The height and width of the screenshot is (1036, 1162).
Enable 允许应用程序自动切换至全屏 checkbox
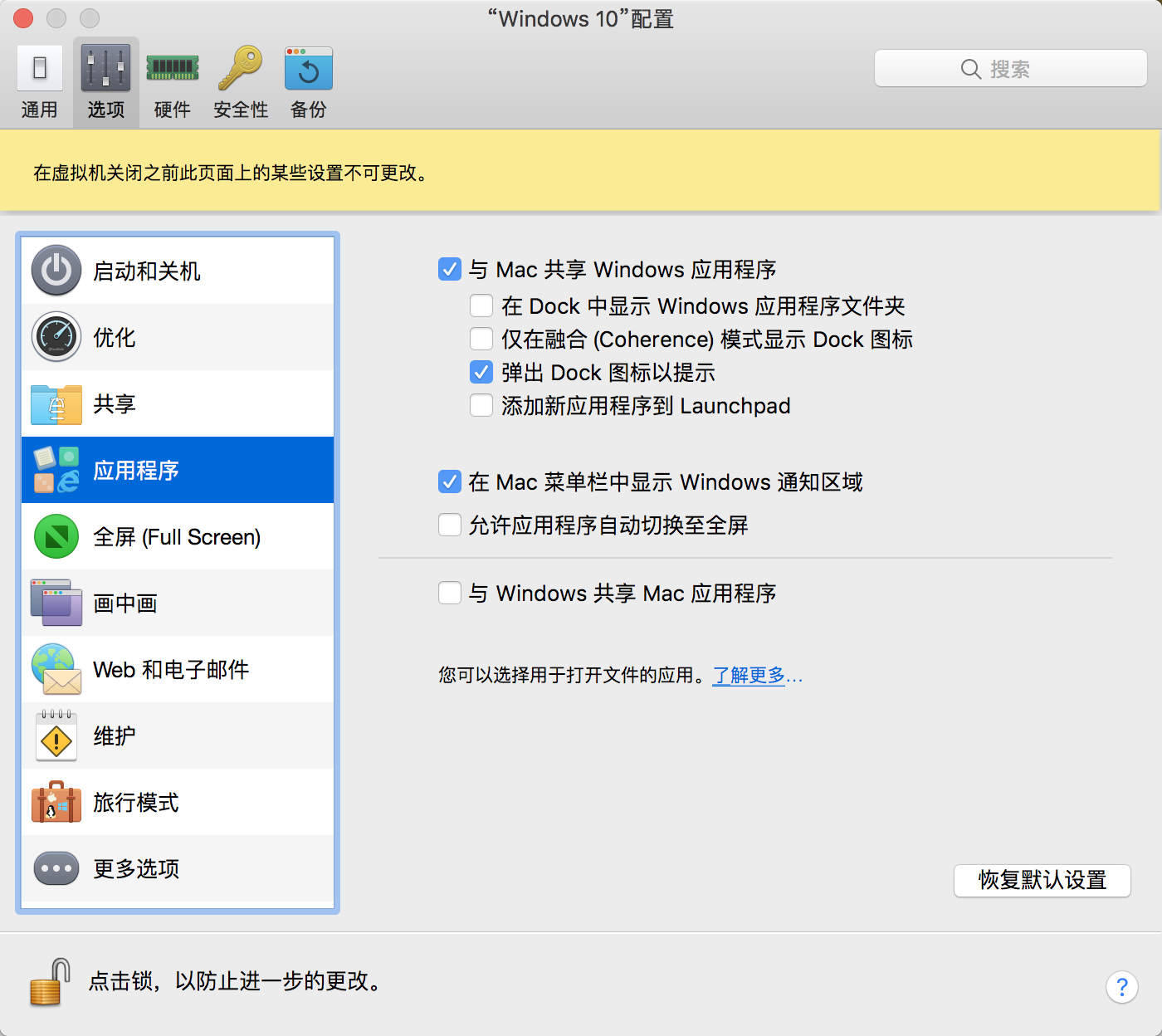coord(450,525)
